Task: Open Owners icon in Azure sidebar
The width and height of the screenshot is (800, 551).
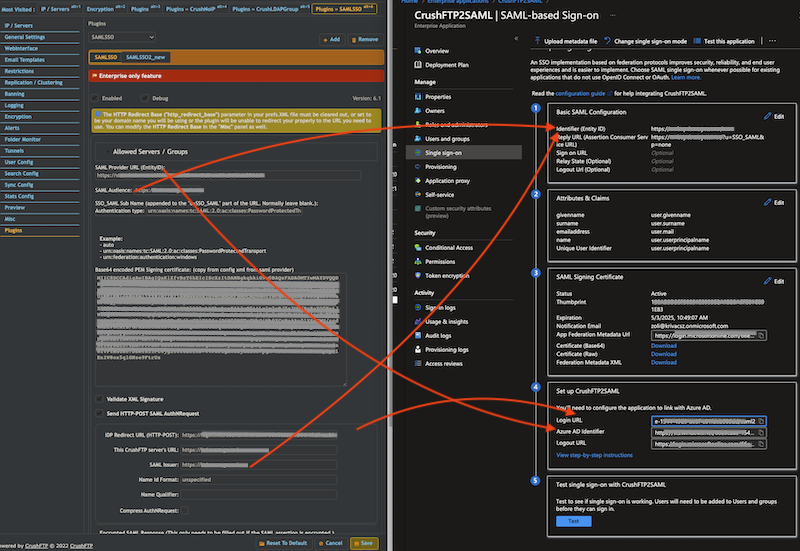Action: (x=418, y=111)
